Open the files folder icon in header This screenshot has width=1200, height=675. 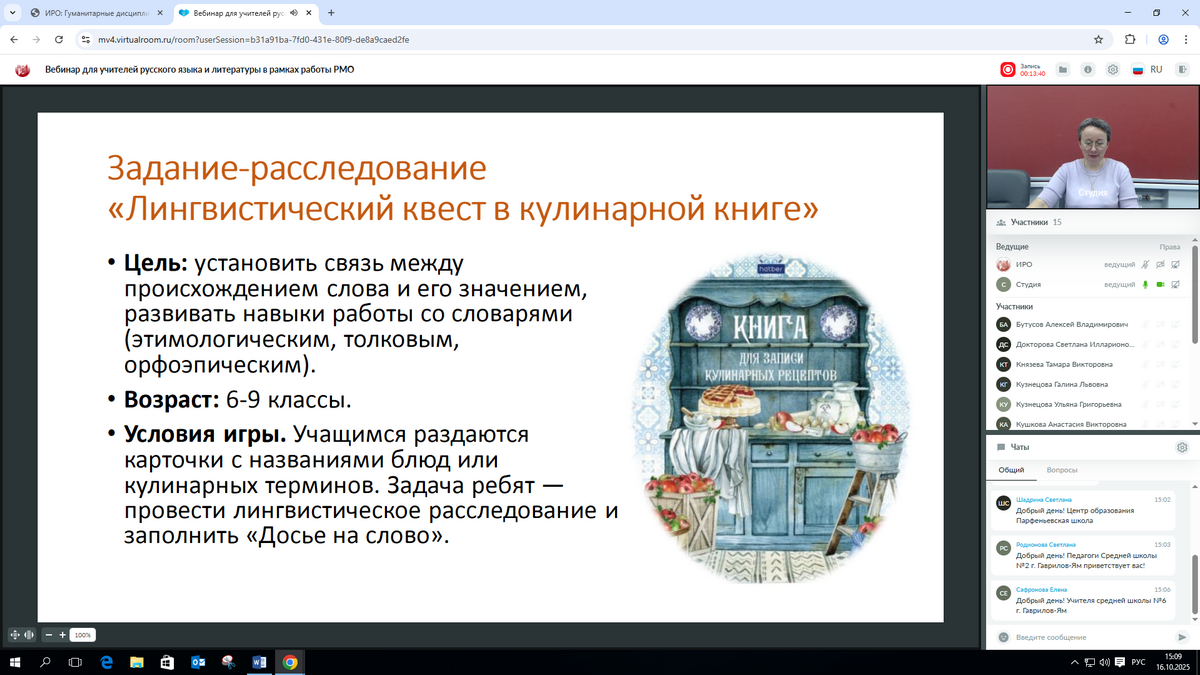coord(1063,69)
